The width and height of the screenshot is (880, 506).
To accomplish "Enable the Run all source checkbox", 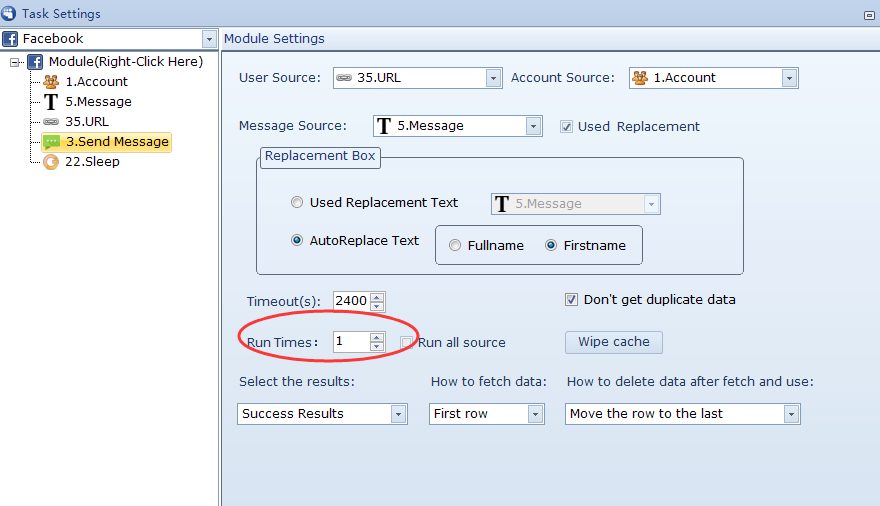I will pyautogui.click(x=407, y=343).
